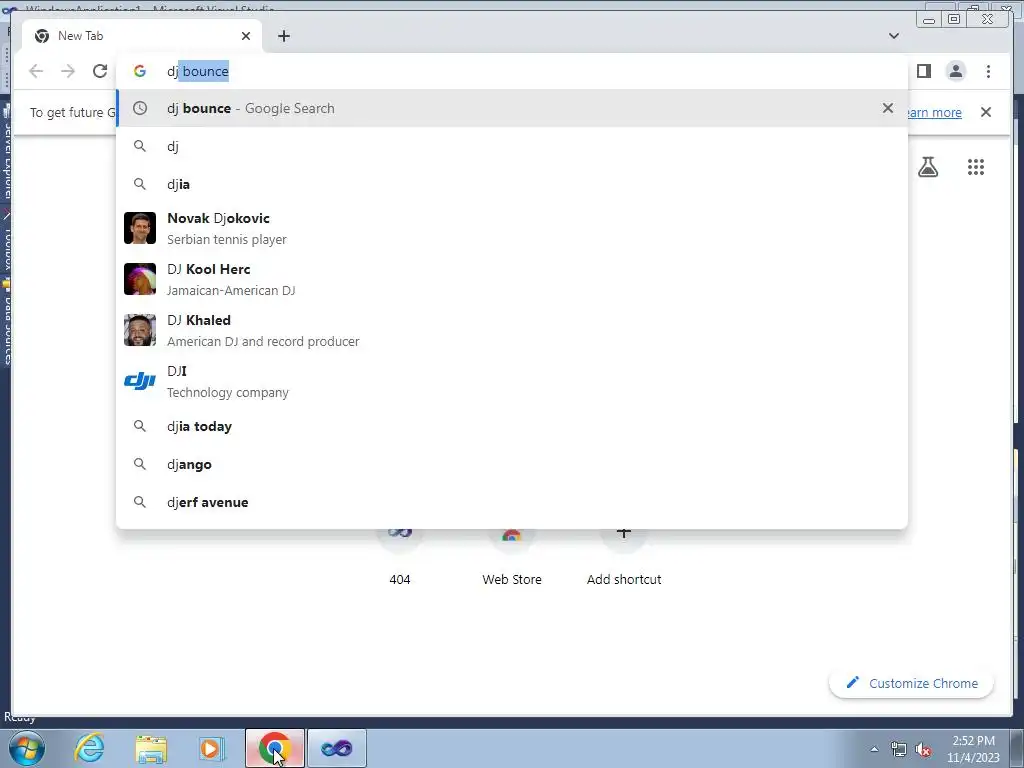Close the New Tab tab
Image resolution: width=1024 pixels, height=768 pixels.
coord(246,36)
